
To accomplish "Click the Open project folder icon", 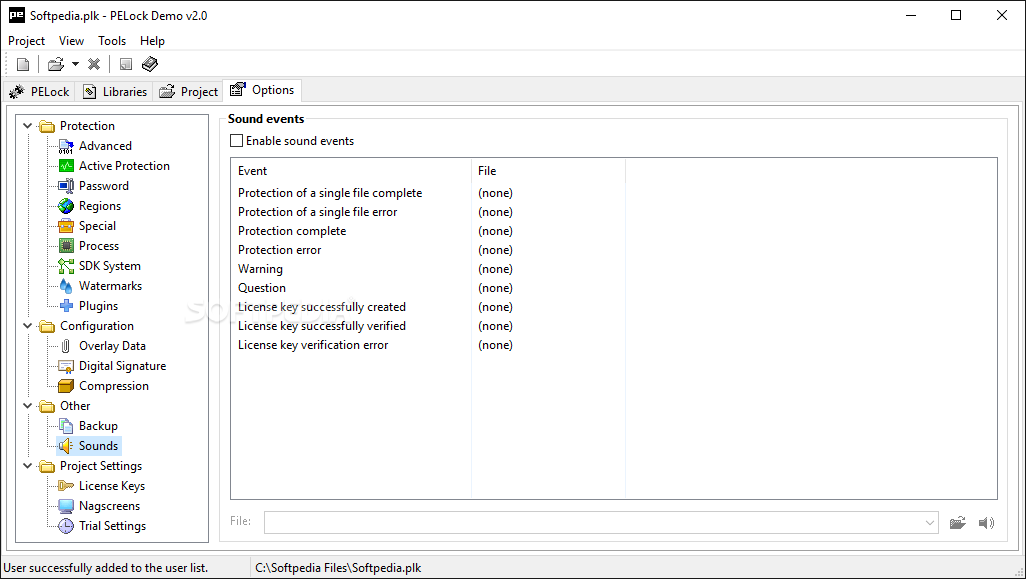I will 56,64.
